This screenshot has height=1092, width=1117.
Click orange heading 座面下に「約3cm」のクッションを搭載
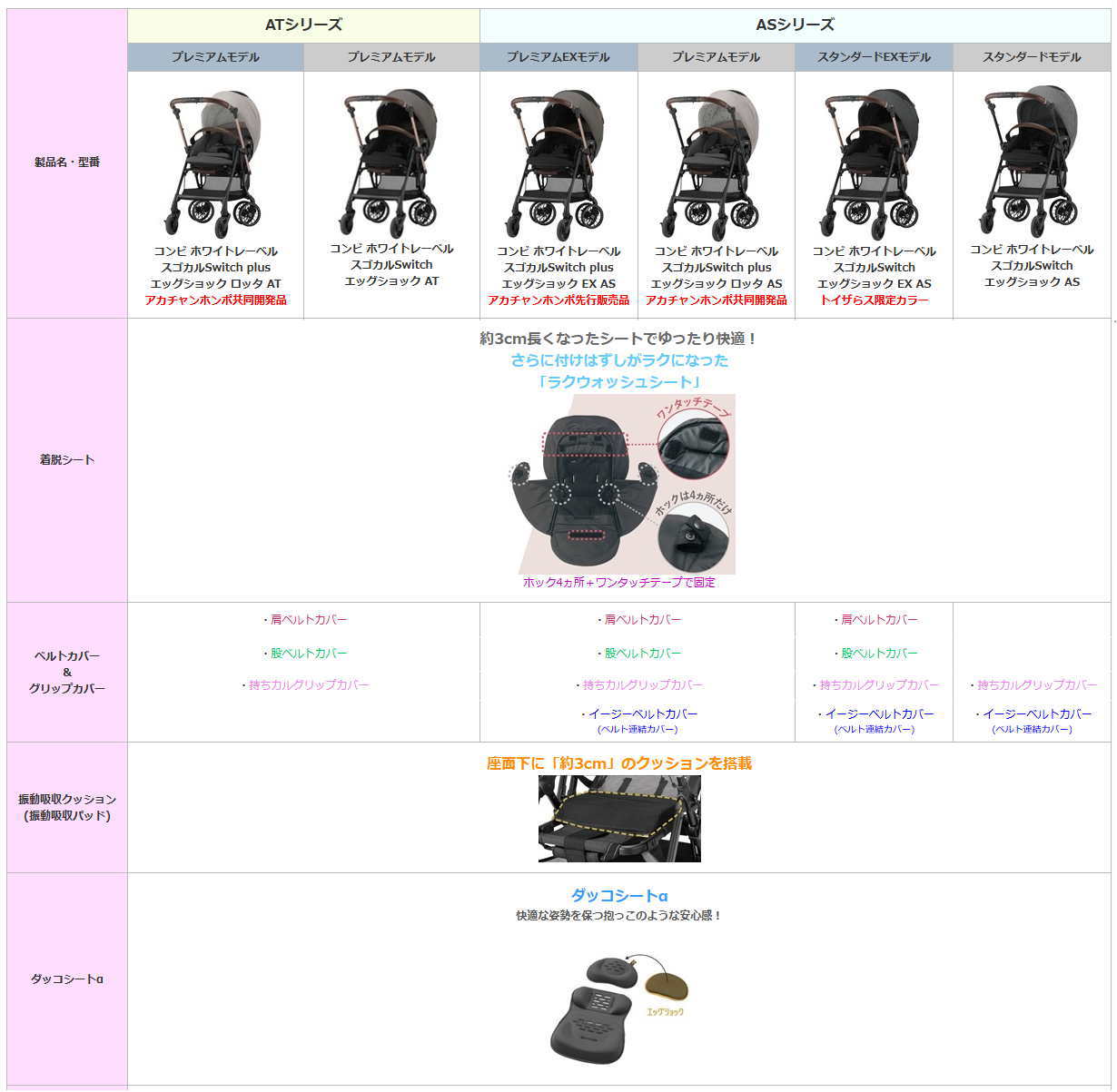(x=619, y=763)
